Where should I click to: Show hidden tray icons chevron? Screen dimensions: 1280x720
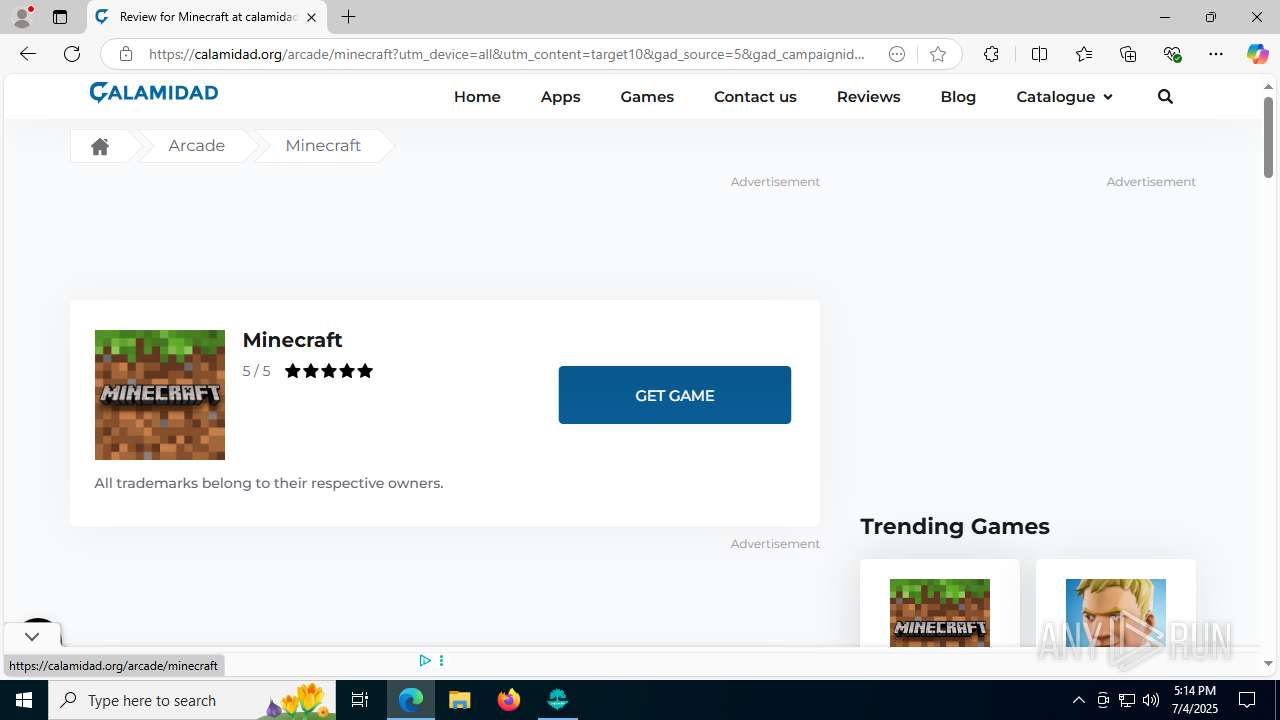(1078, 700)
